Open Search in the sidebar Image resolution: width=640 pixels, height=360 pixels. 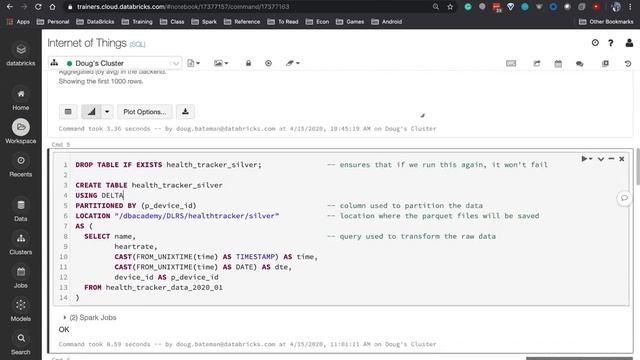click(21, 343)
